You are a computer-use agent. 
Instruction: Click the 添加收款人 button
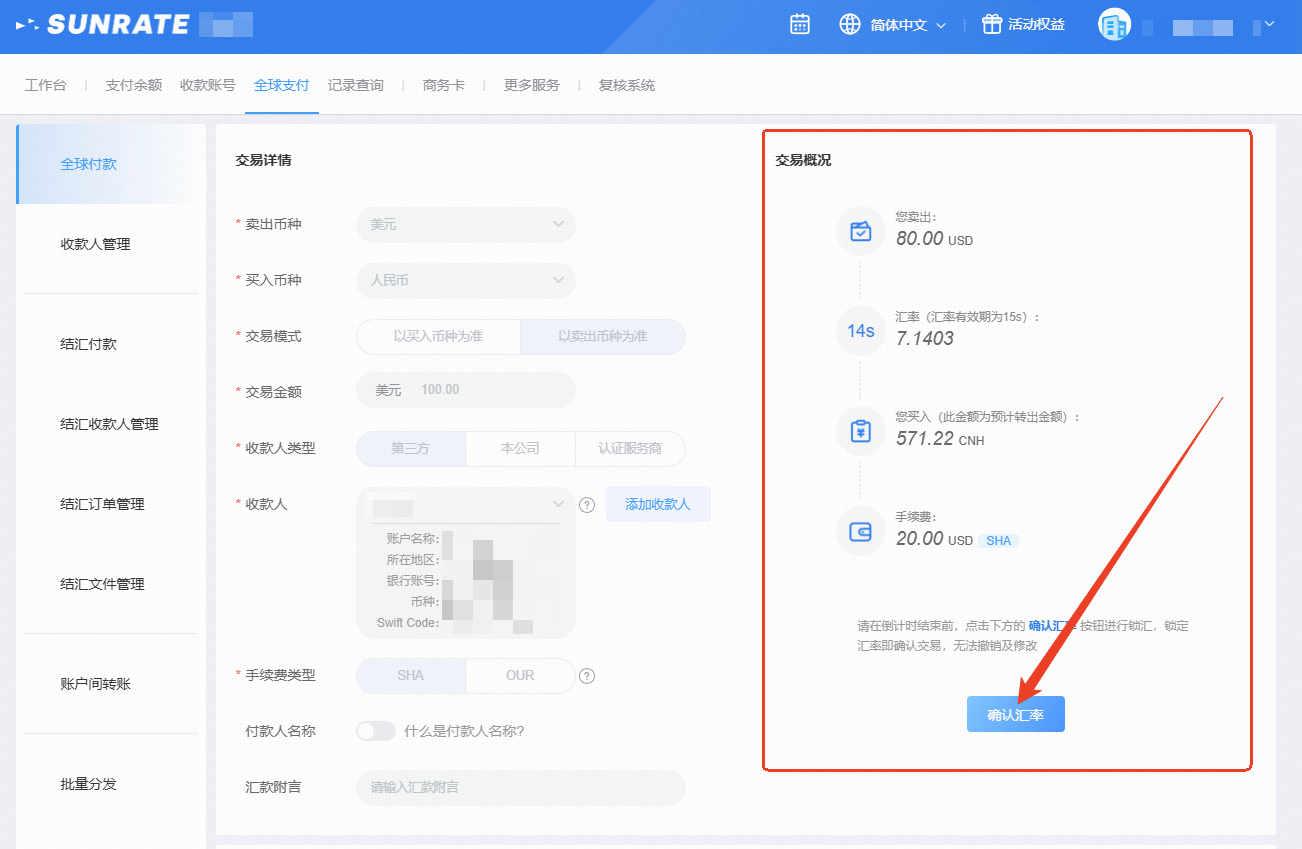click(x=657, y=505)
